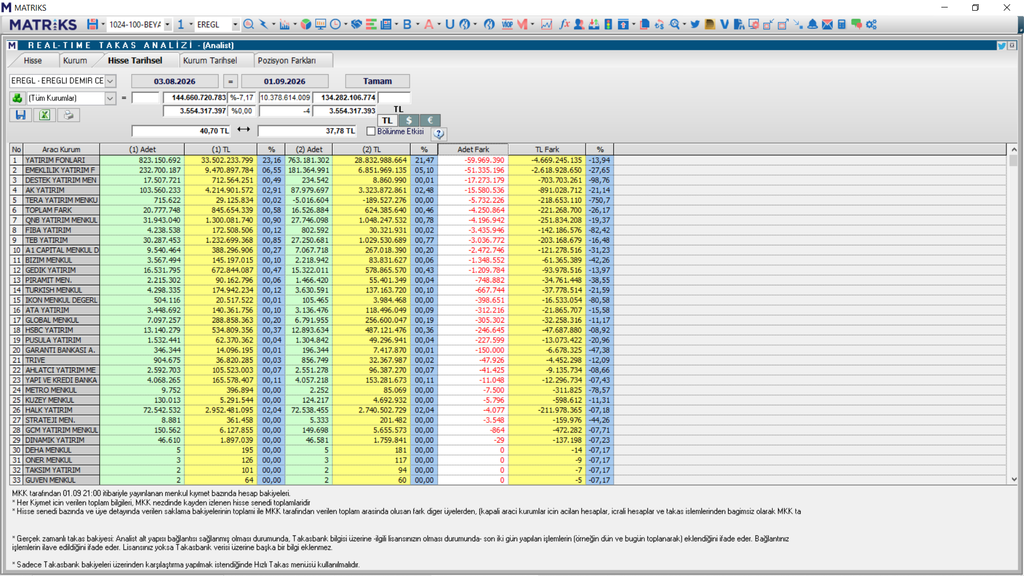
Task: Click the Twitter icon in Takas Analizi title bar
Action: pos(1001,46)
